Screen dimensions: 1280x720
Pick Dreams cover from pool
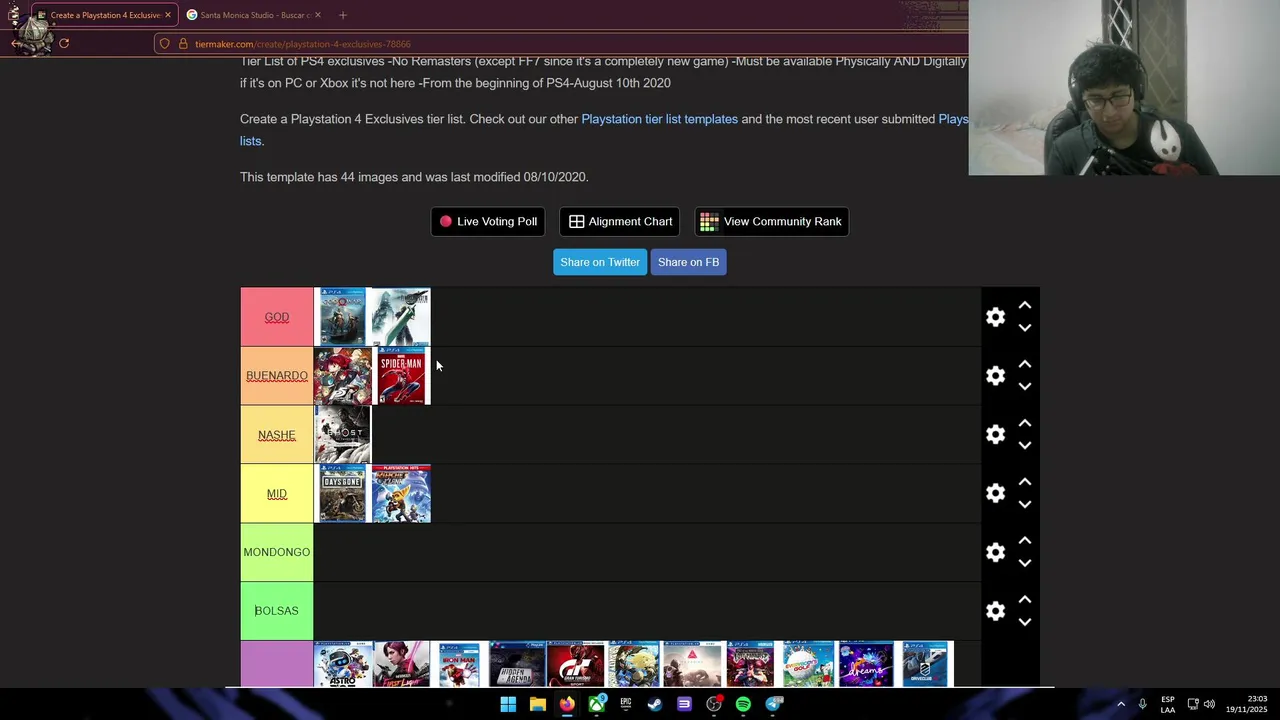point(866,664)
